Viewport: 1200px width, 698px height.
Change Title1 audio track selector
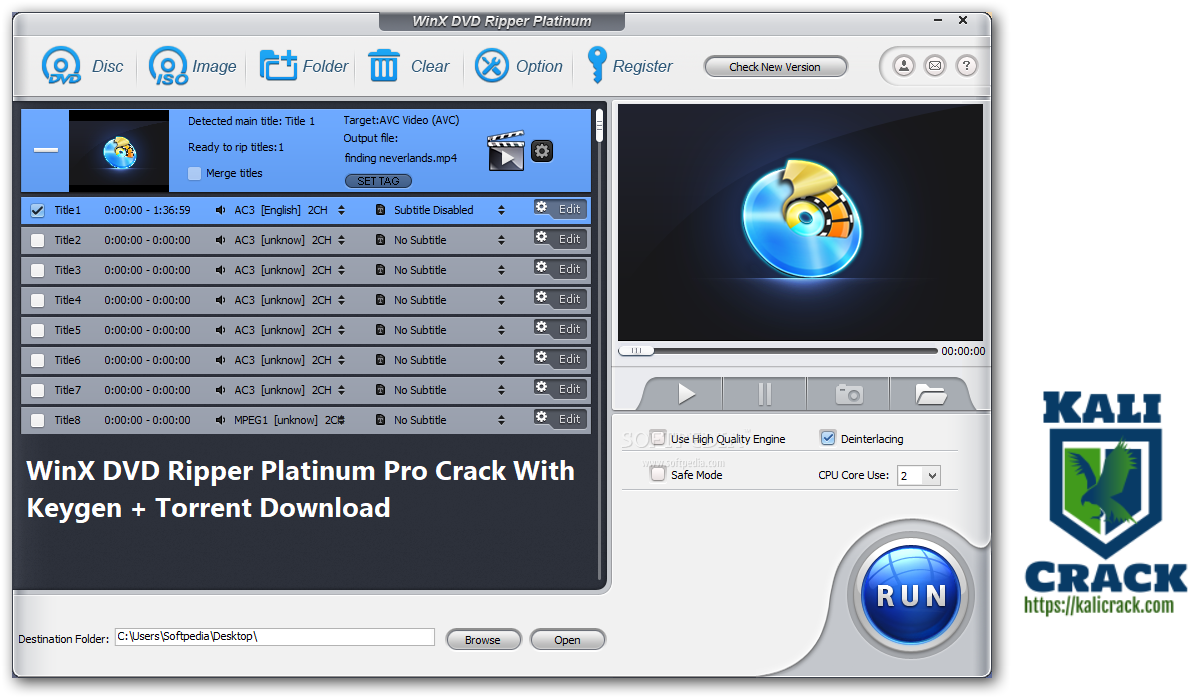[x=341, y=210]
